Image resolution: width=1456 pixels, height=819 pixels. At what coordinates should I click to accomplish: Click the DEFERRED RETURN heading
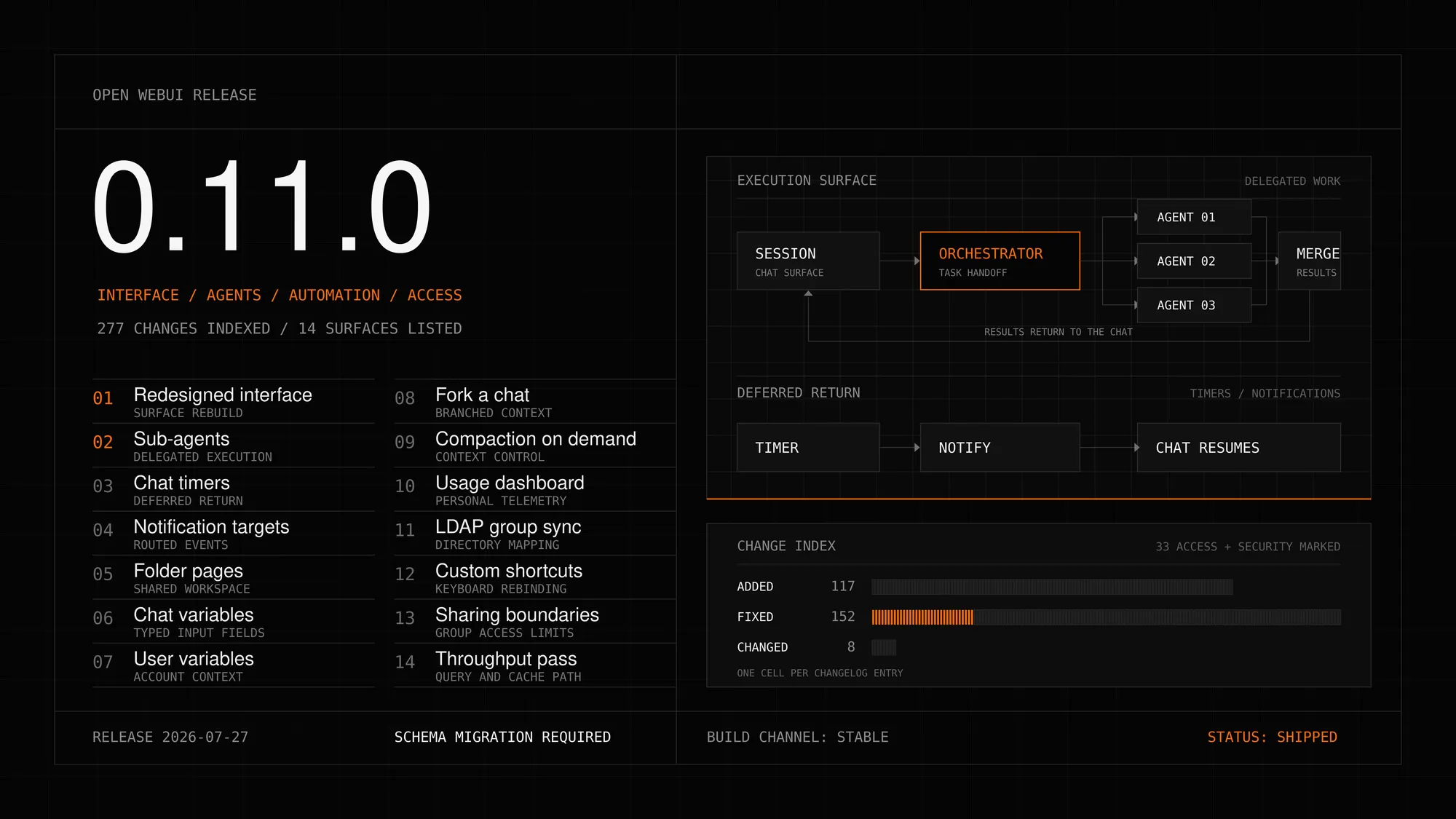coord(799,393)
